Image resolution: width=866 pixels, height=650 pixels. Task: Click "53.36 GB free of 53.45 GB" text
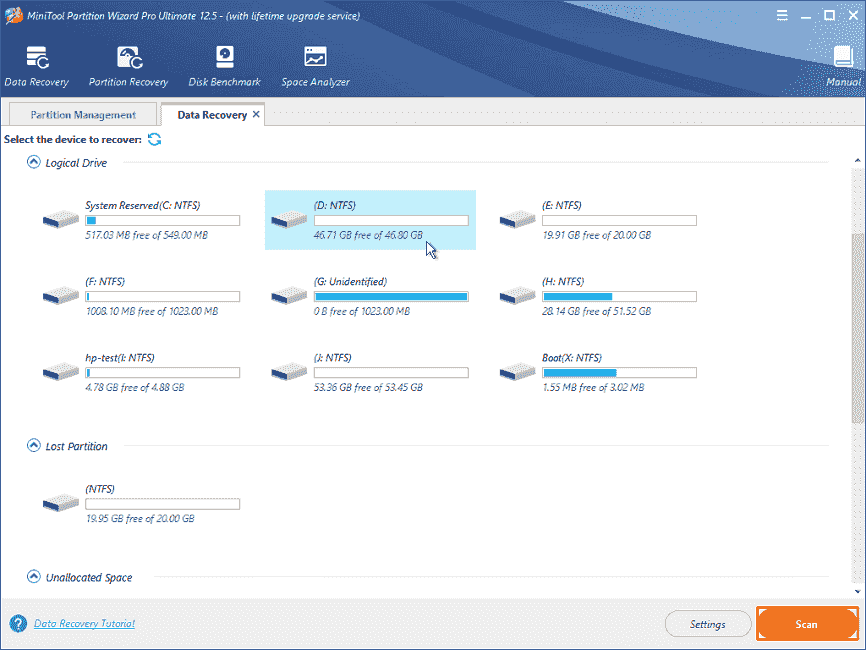tap(368, 388)
